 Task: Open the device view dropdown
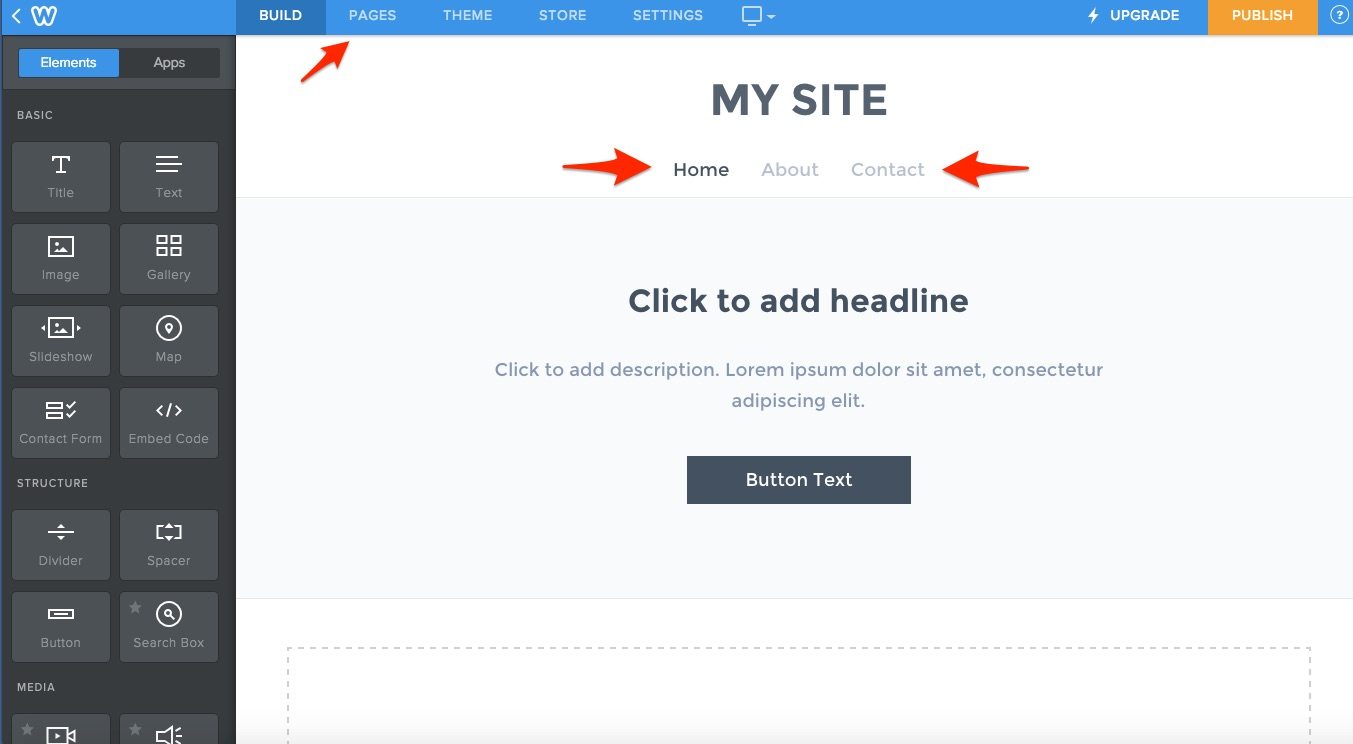click(758, 16)
